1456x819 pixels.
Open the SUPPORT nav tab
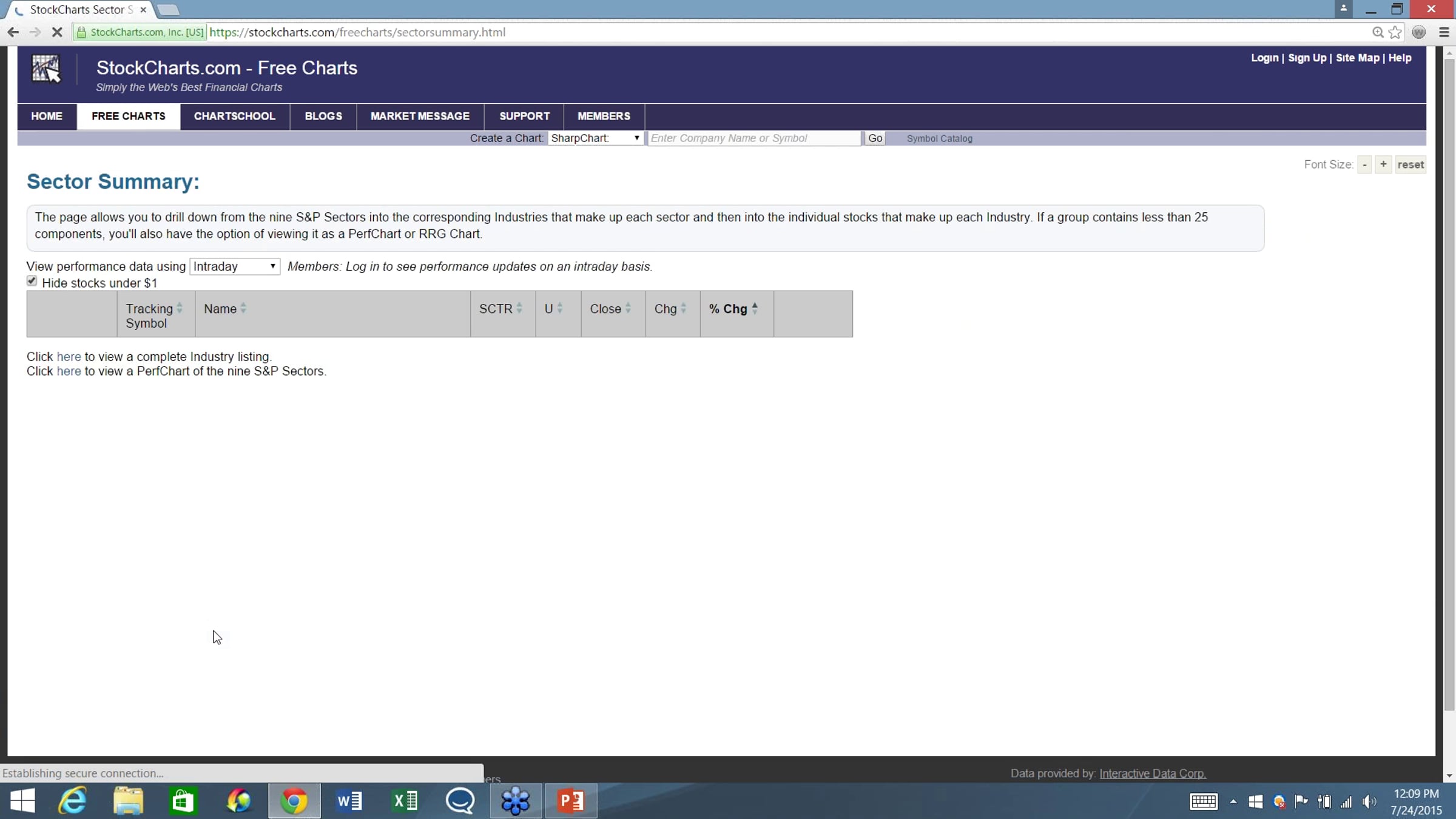click(524, 116)
